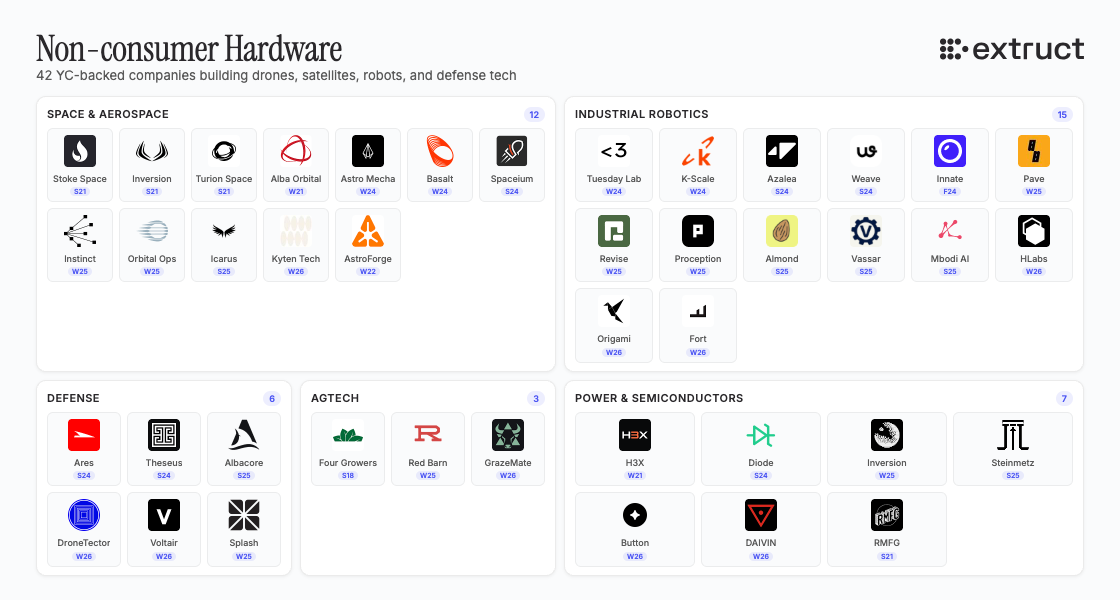The height and width of the screenshot is (600, 1120).
Task: Open the K-Scale company name link
Action: [698, 179]
